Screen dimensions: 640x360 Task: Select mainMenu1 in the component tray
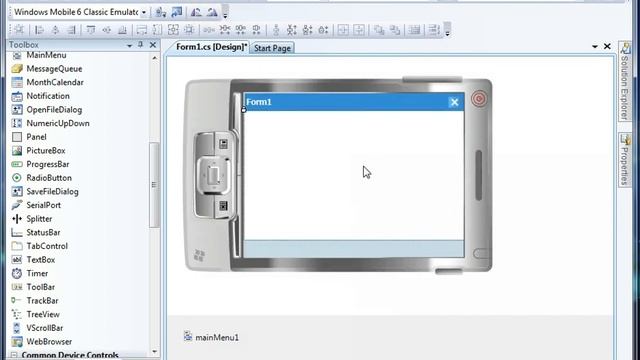coord(211,337)
